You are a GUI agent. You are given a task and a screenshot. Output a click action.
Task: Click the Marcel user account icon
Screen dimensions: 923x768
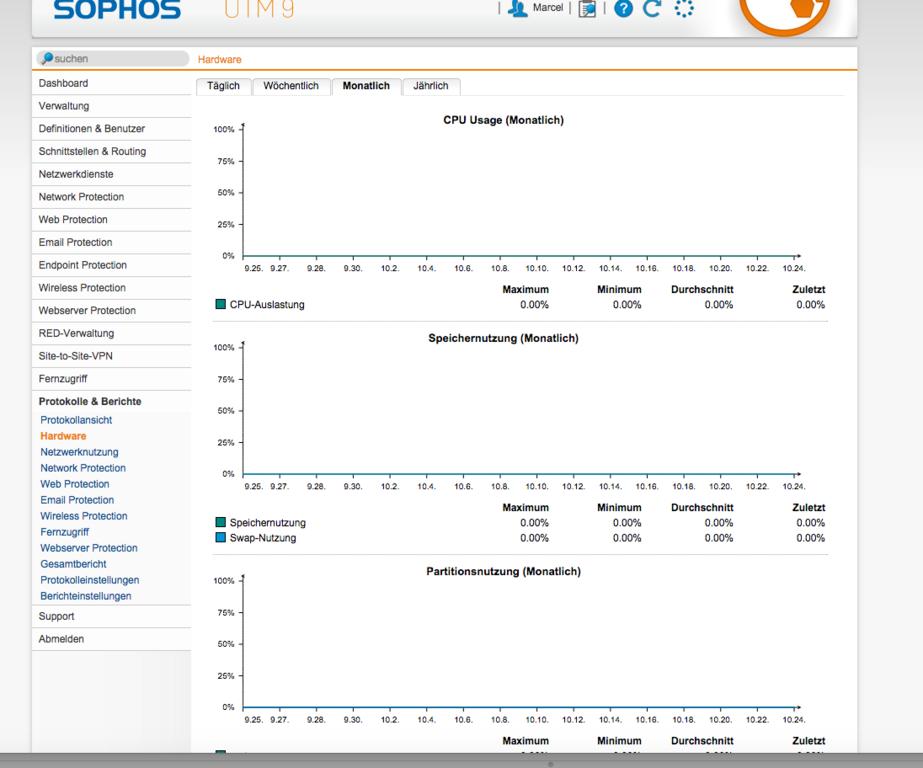pos(517,8)
